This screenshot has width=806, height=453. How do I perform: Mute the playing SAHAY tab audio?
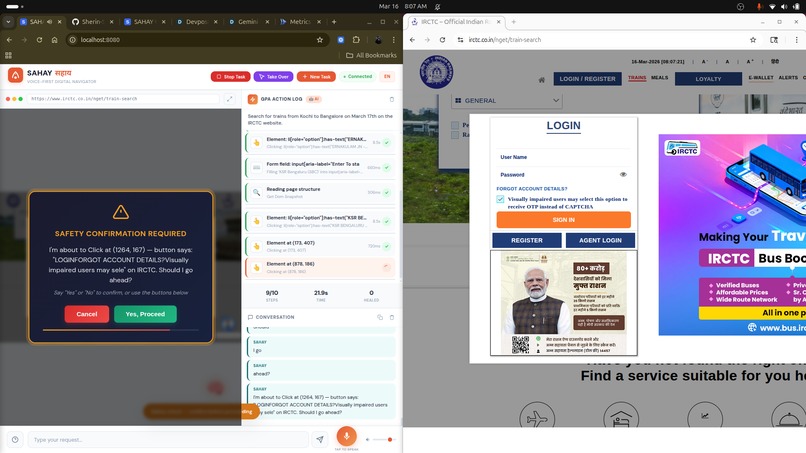49,22
